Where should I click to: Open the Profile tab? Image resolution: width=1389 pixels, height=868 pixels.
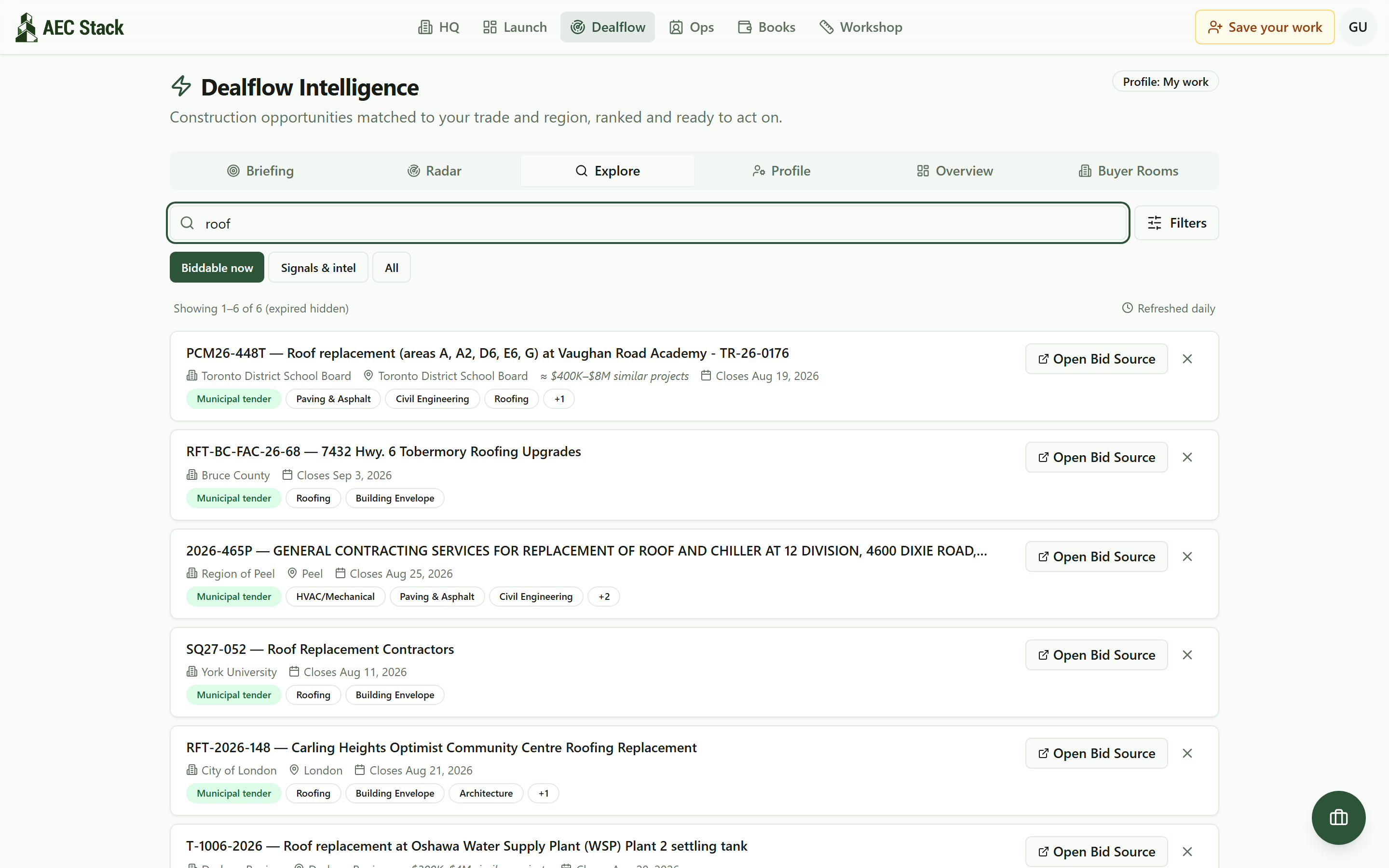(x=781, y=171)
